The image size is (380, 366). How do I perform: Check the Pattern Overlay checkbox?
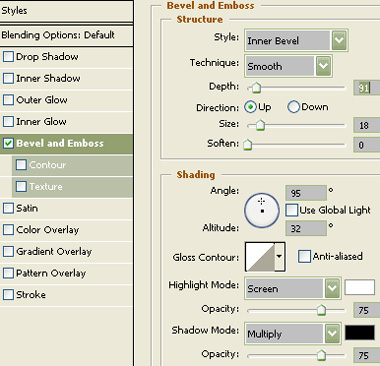pos(8,273)
